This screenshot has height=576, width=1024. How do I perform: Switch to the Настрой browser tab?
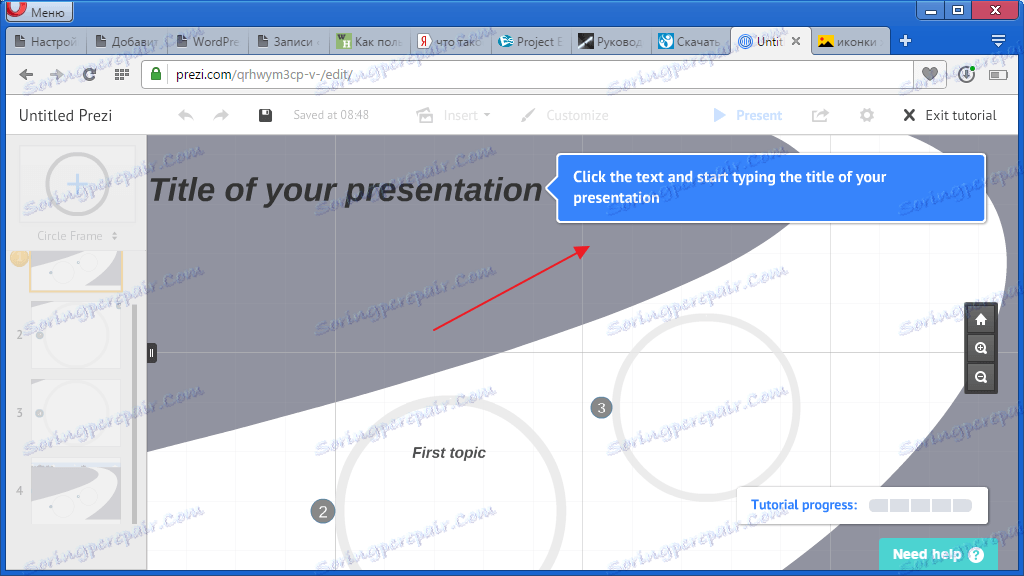pyautogui.click(x=46, y=42)
